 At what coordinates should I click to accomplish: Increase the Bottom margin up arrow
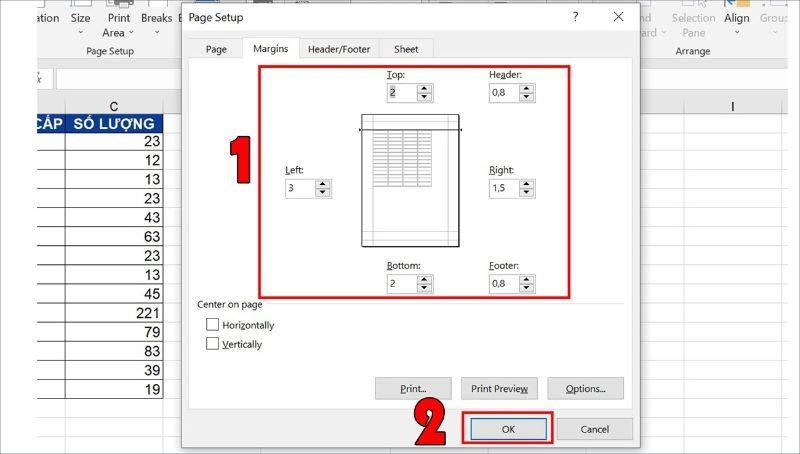click(x=424, y=280)
